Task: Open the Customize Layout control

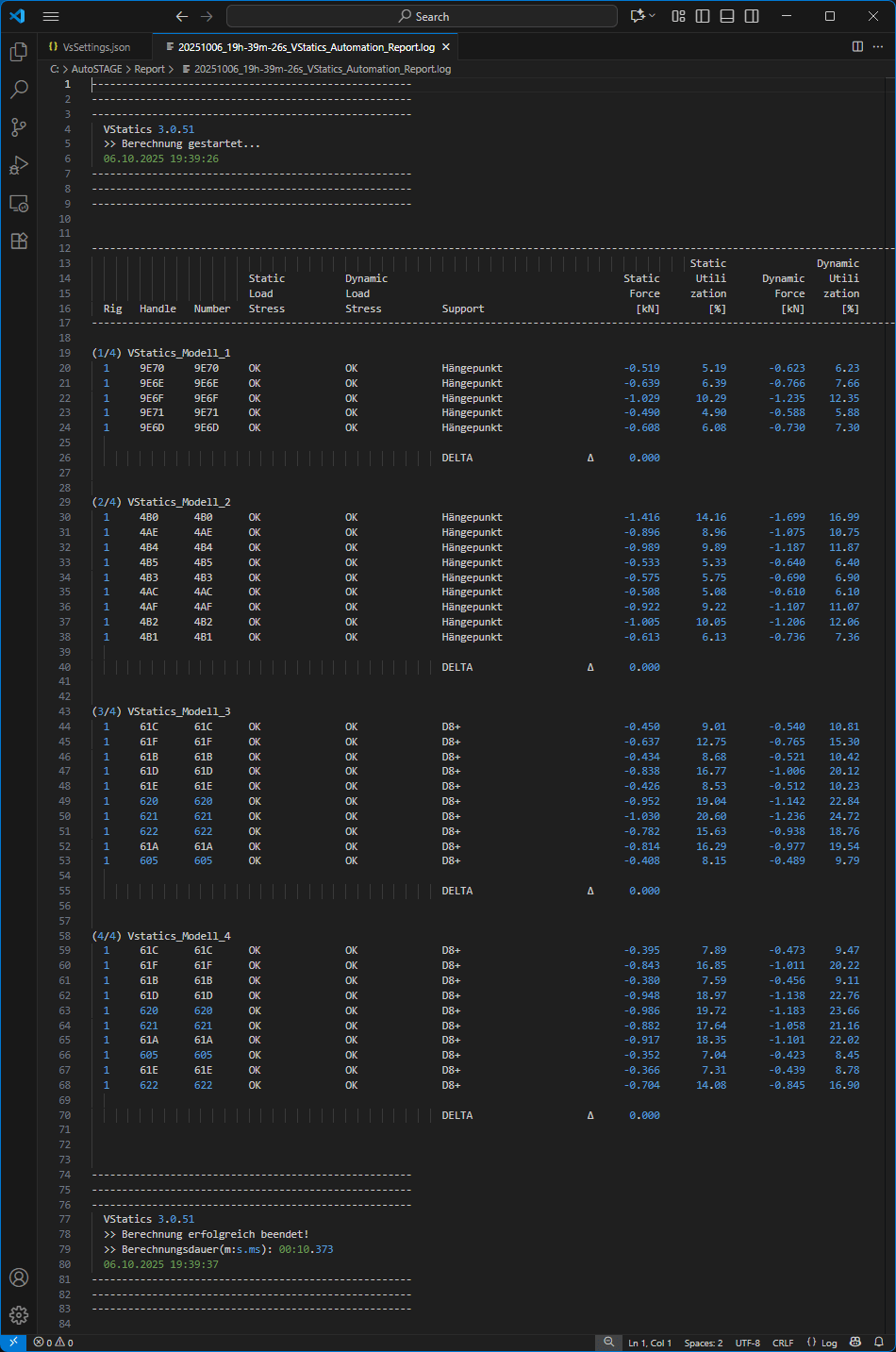Action: (678, 16)
